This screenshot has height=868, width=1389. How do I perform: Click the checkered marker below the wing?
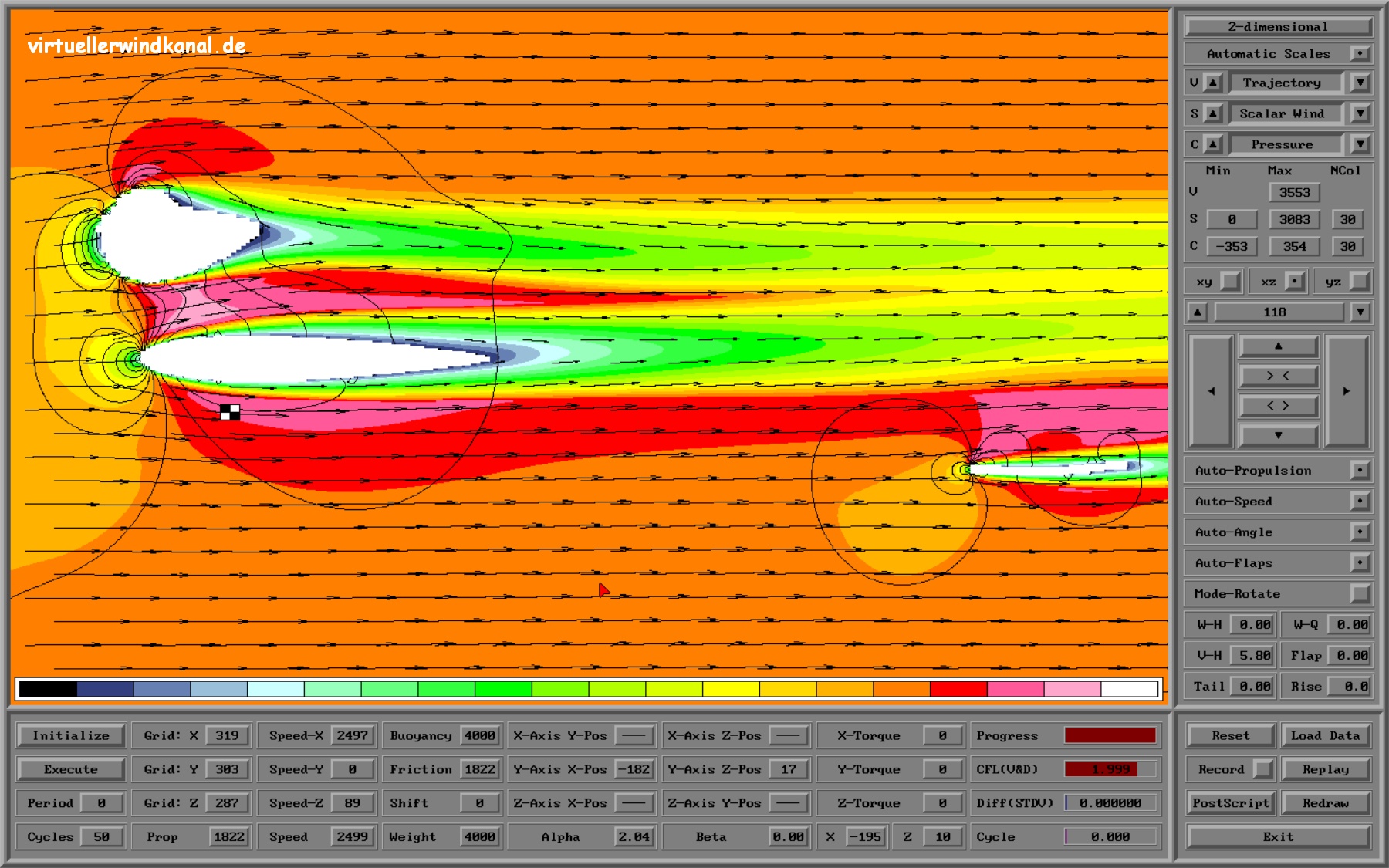click(x=230, y=412)
